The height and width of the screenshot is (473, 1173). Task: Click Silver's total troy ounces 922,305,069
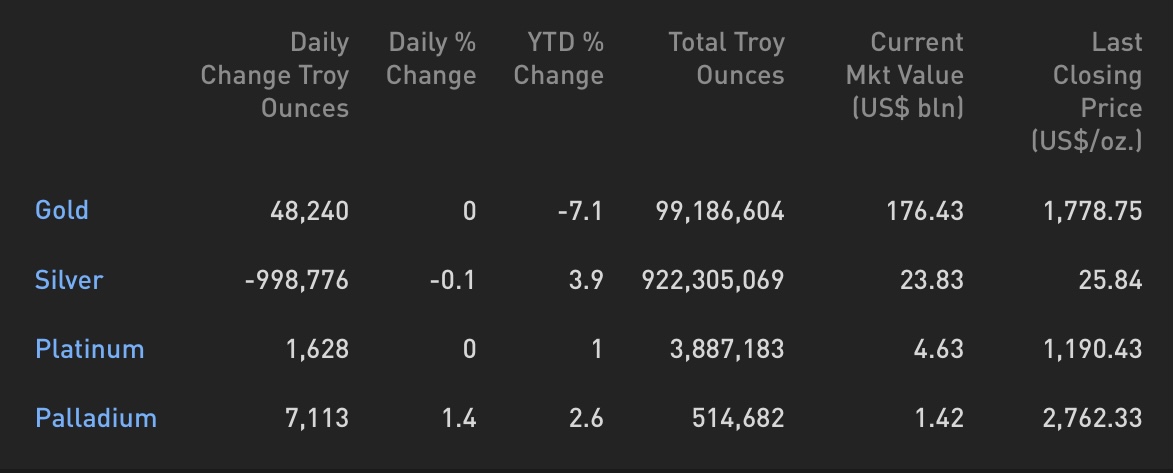713,280
